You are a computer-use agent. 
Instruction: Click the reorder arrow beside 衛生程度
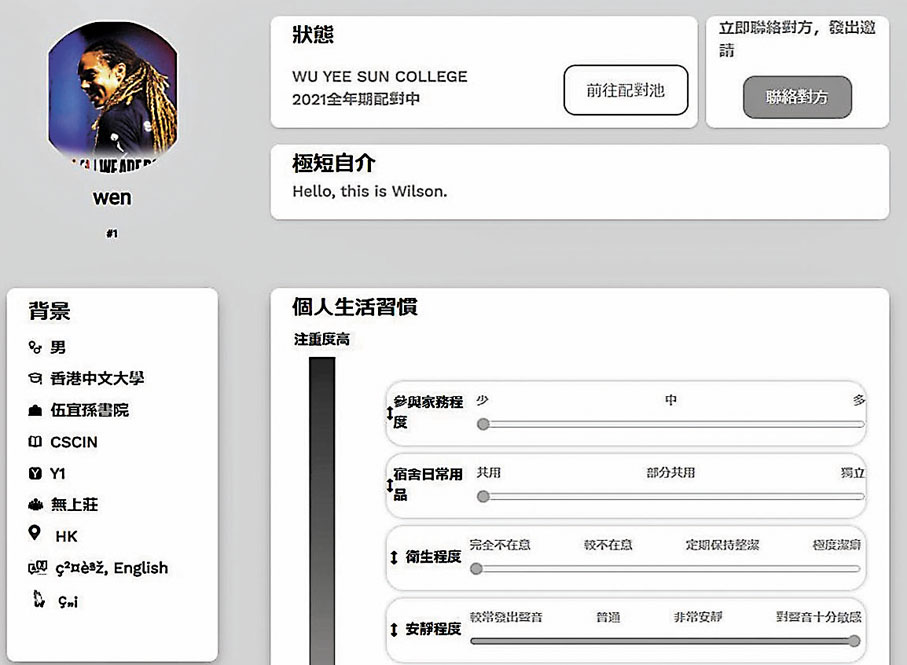pyautogui.click(x=393, y=557)
